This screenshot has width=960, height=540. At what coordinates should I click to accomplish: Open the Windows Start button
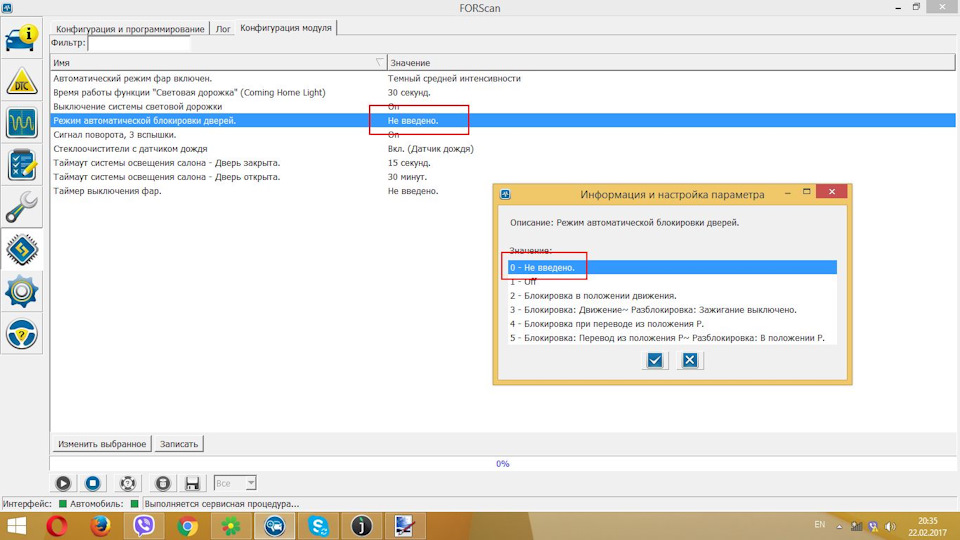17,526
